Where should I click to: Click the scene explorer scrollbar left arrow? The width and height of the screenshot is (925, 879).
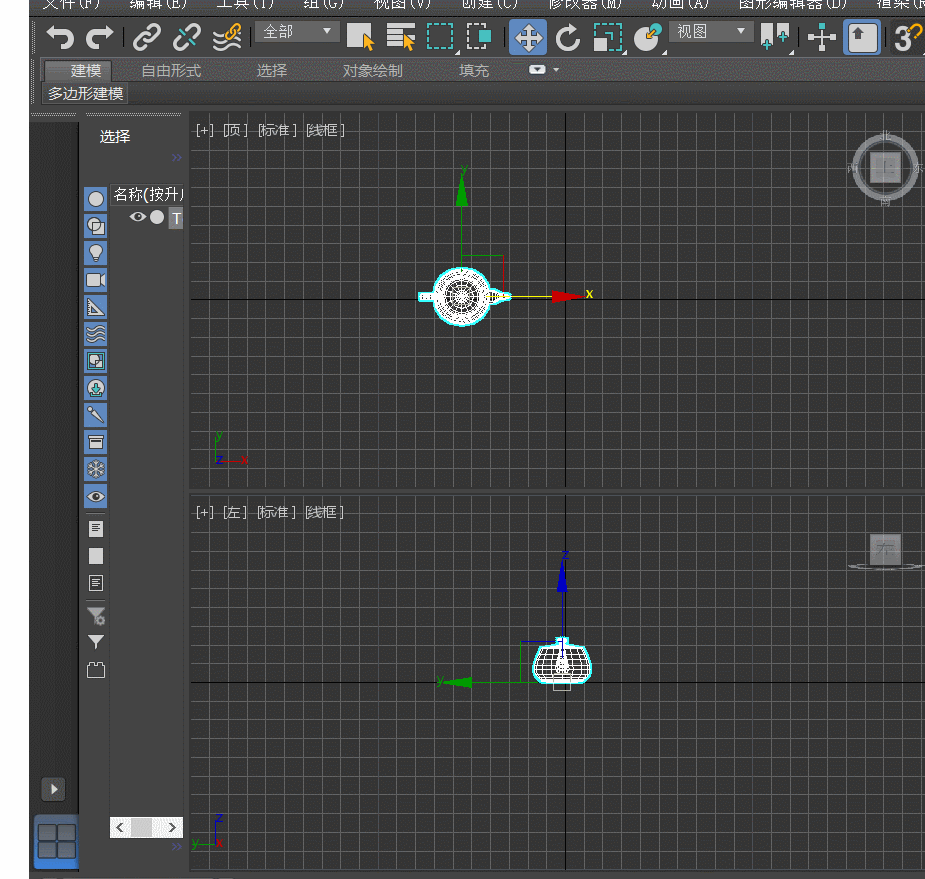tap(120, 828)
